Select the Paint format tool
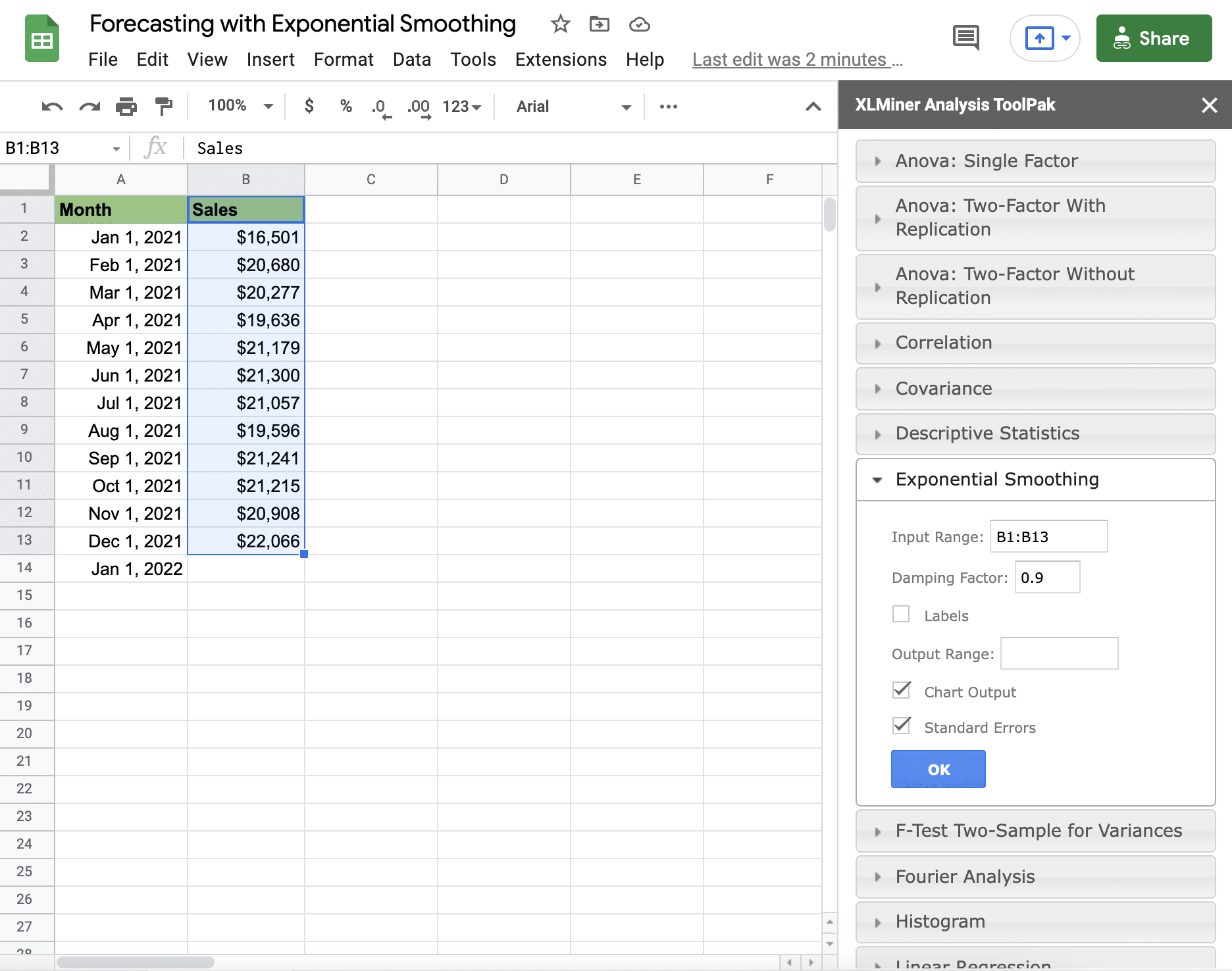The height and width of the screenshot is (971, 1232). pos(163,107)
